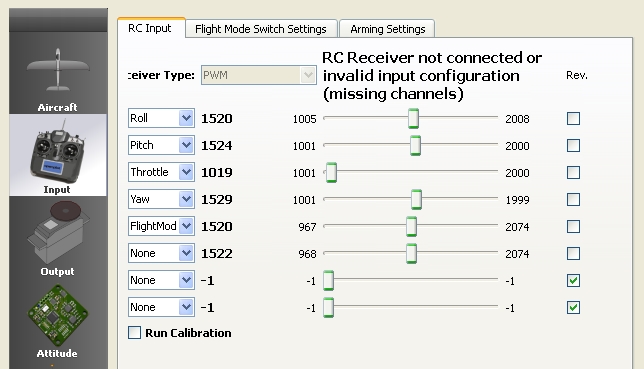Click the FlightMode minimum value 967

tap(307, 227)
